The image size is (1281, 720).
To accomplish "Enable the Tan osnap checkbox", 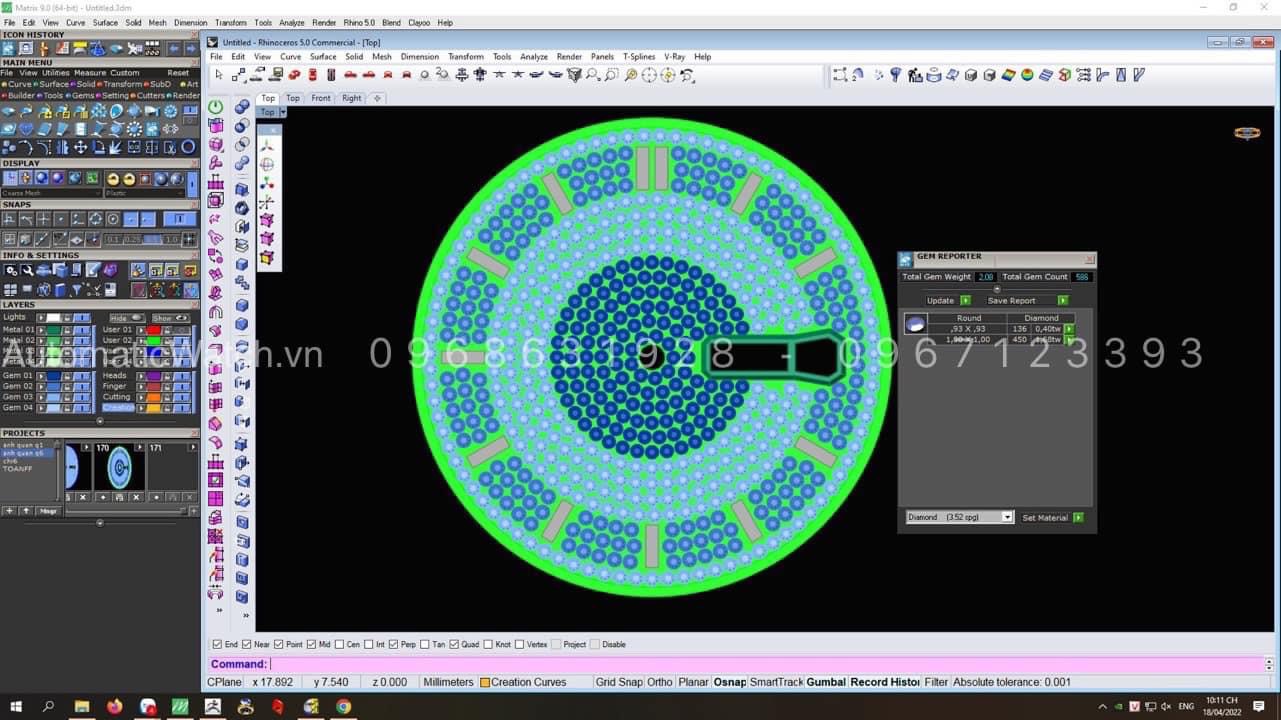I will (x=425, y=645).
